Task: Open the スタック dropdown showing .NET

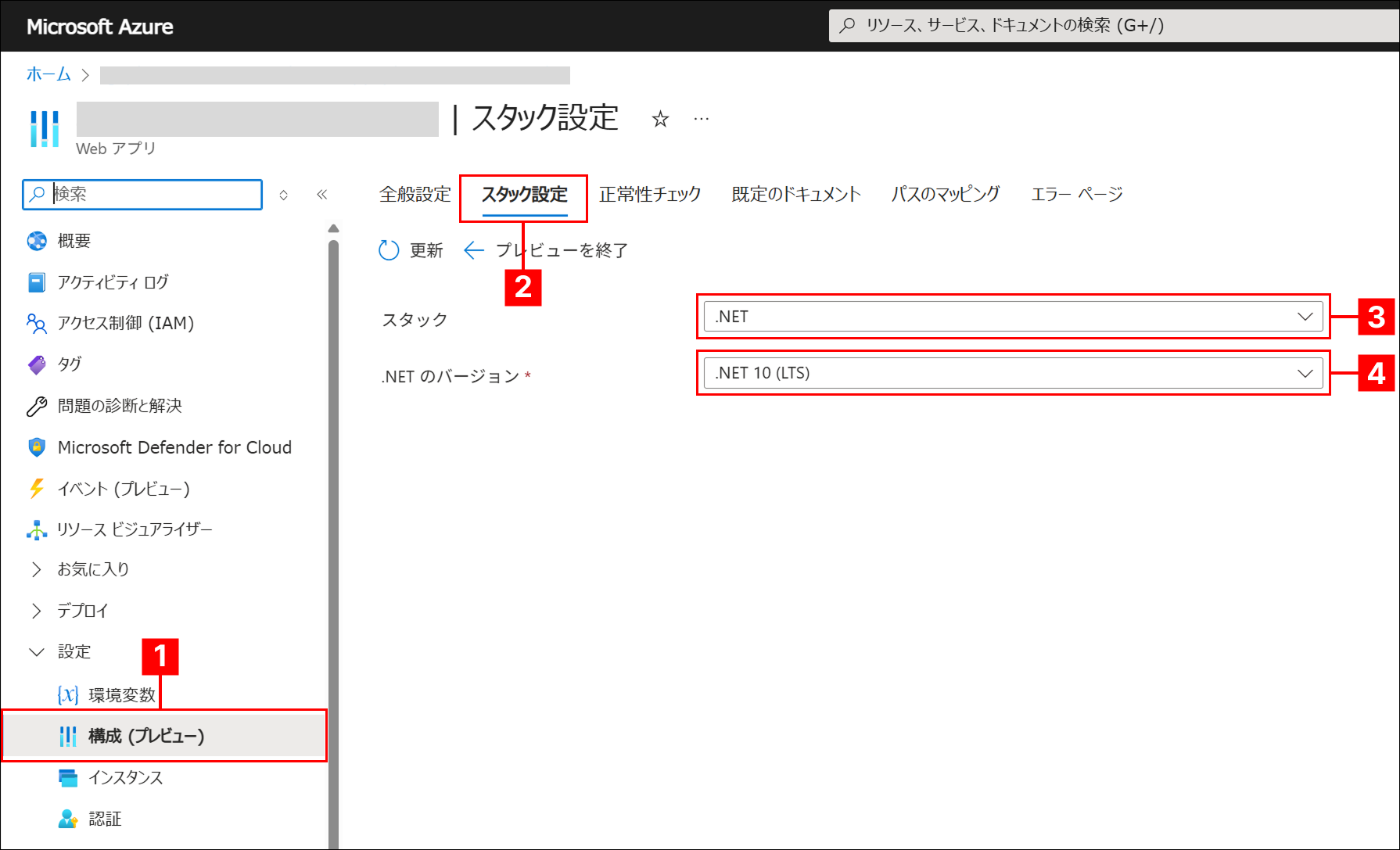Action: 1013,317
